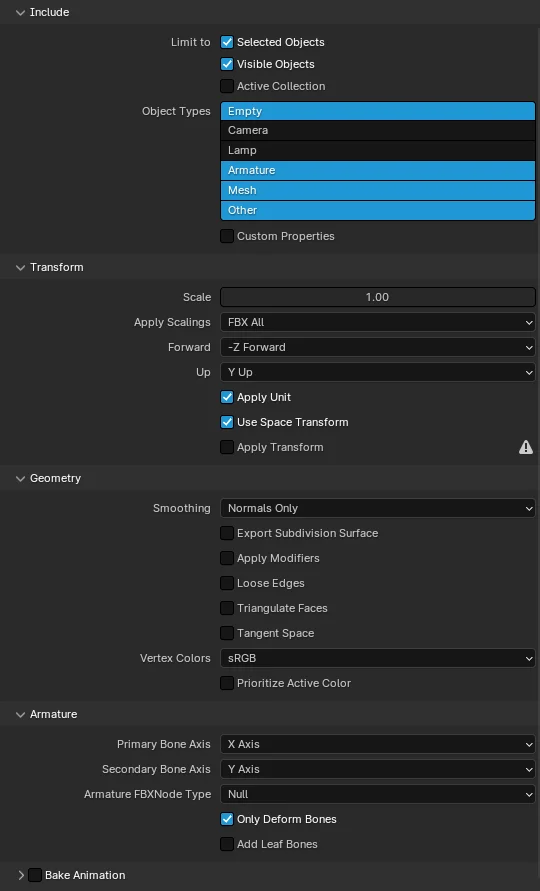Click the Scale value field
540x891 pixels.
(377, 297)
